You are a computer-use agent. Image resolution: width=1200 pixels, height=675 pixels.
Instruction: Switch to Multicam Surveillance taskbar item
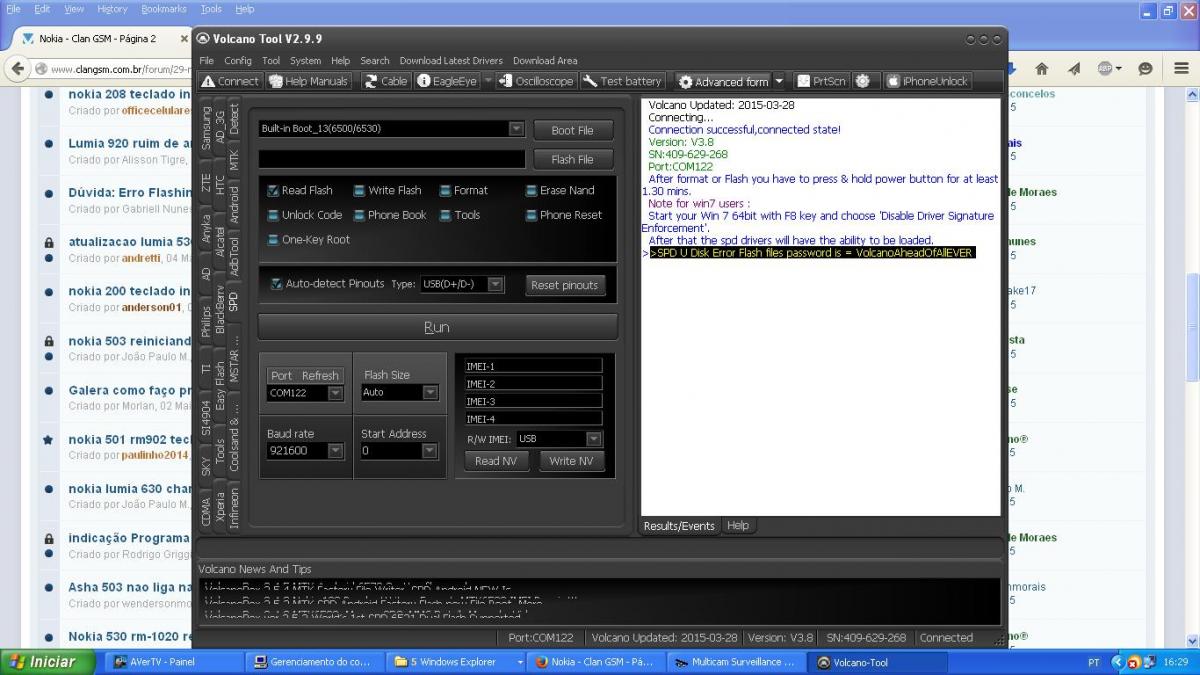(x=736, y=662)
